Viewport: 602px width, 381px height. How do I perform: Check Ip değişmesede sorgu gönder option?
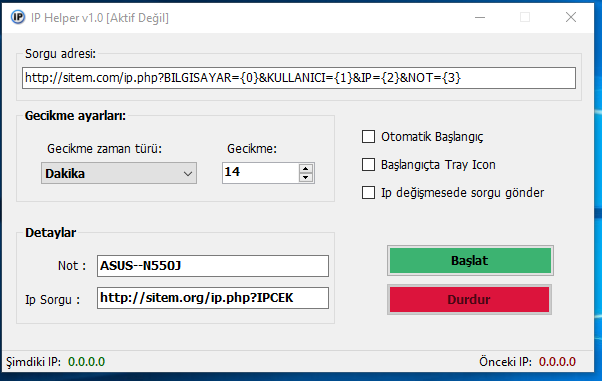point(369,192)
